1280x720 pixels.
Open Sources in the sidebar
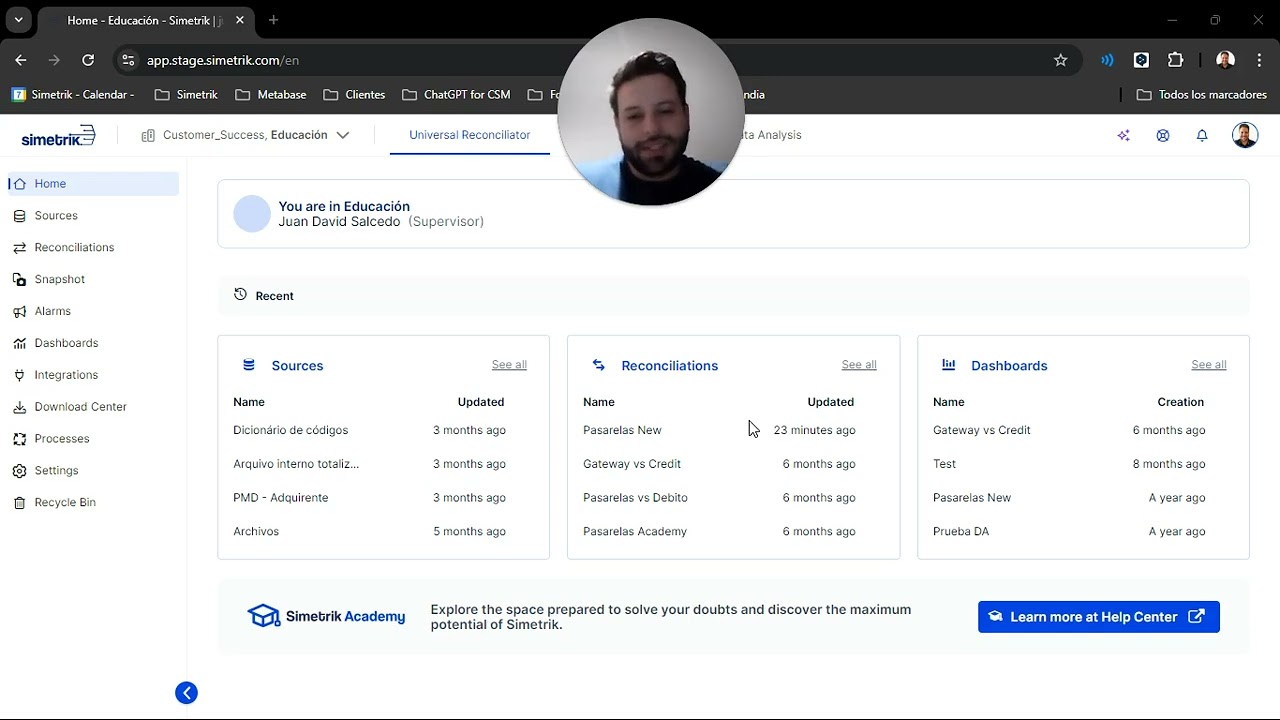(x=56, y=216)
